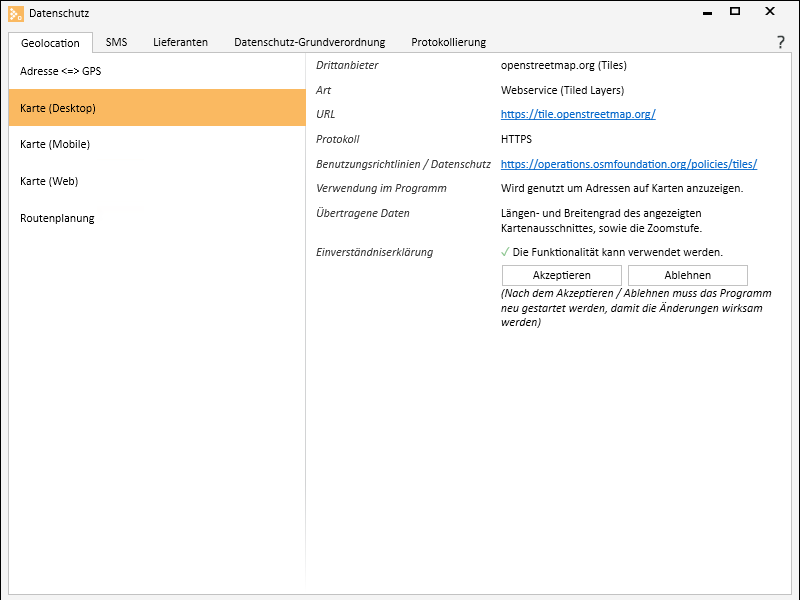The height and width of the screenshot is (600, 800).
Task: Click the 'Verwendung im Programm' label
Action: point(381,188)
